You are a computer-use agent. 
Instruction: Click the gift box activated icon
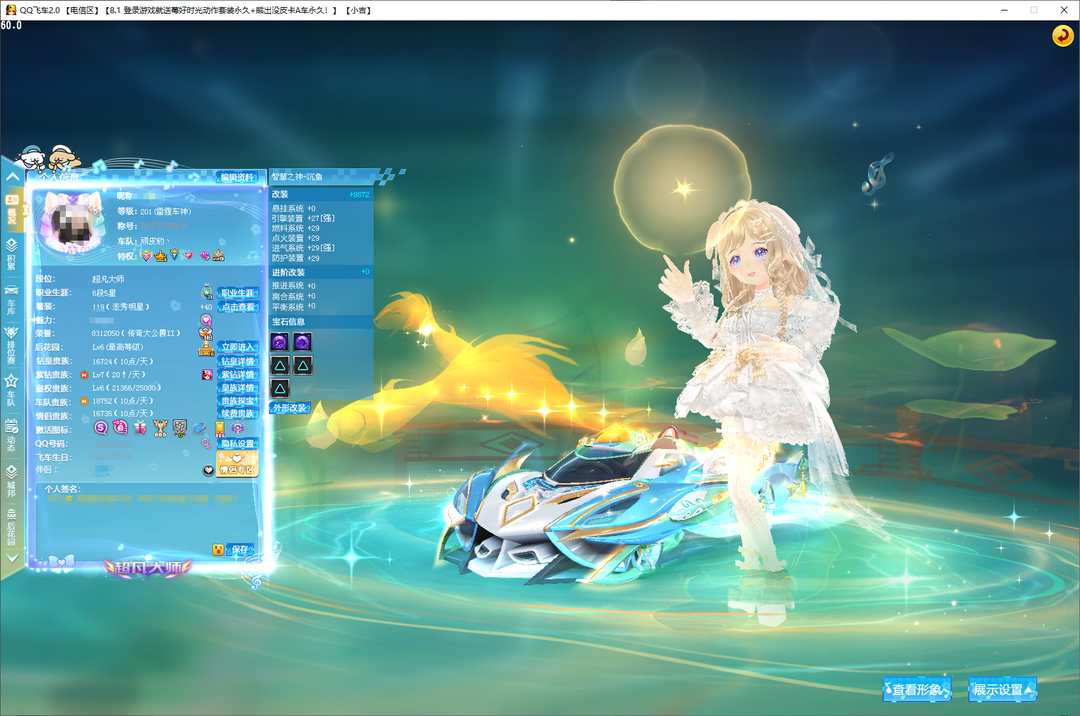click(x=141, y=428)
